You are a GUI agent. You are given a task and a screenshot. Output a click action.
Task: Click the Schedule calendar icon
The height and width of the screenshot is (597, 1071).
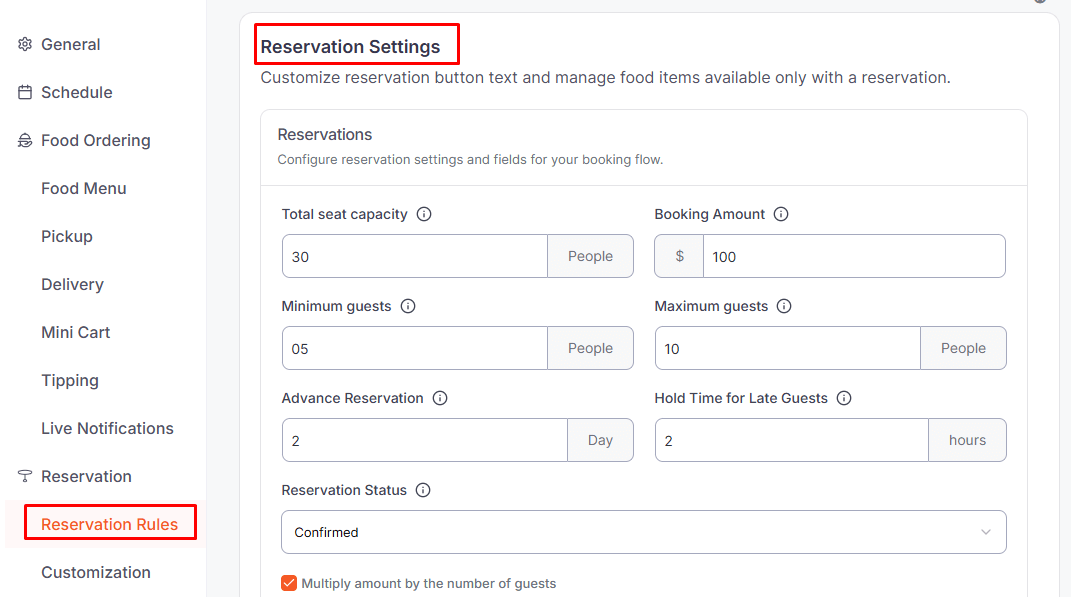[25, 92]
